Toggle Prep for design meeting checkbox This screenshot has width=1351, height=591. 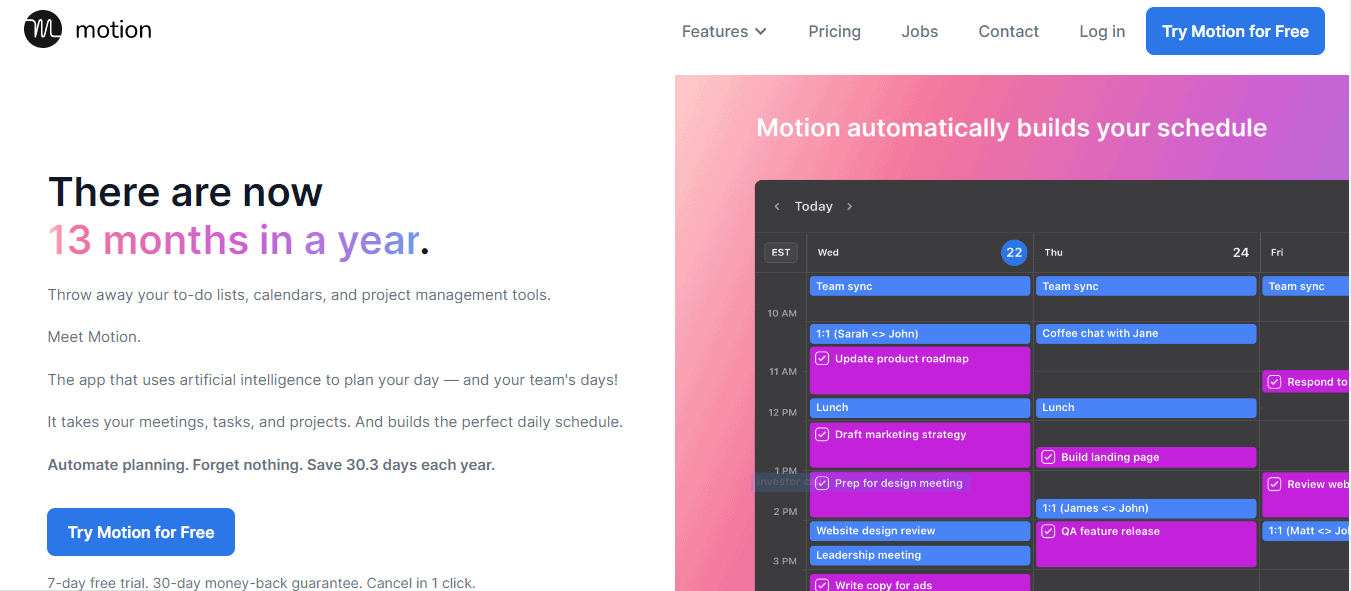click(822, 483)
